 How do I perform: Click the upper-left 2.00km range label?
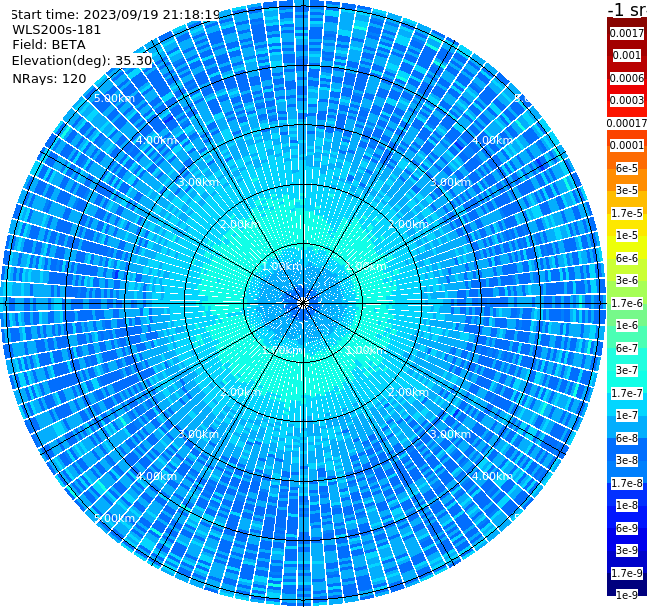click(x=241, y=224)
